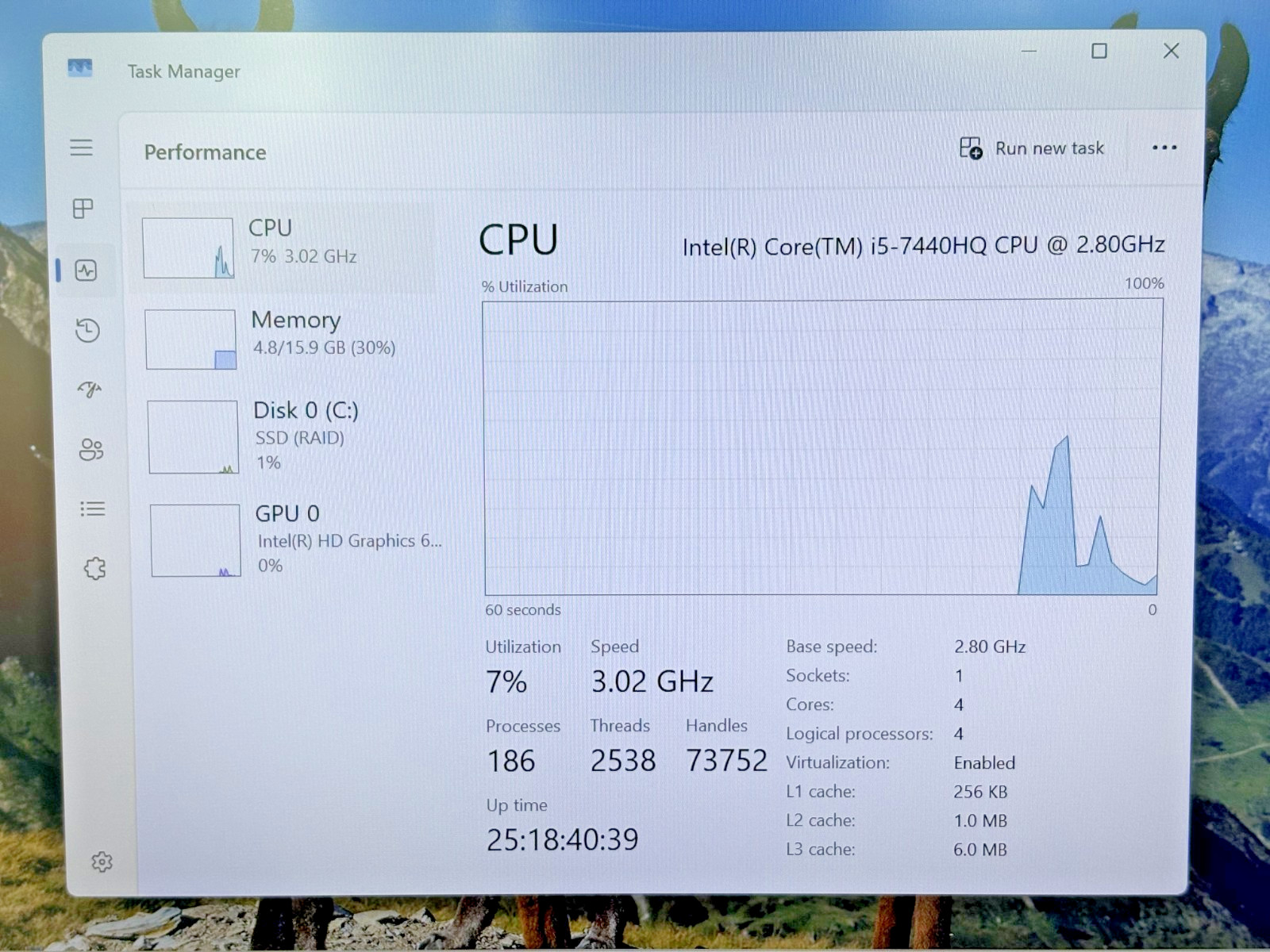Click the Task Manager title text
This screenshot has height=952, width=1270.
(x=183, y=71)
